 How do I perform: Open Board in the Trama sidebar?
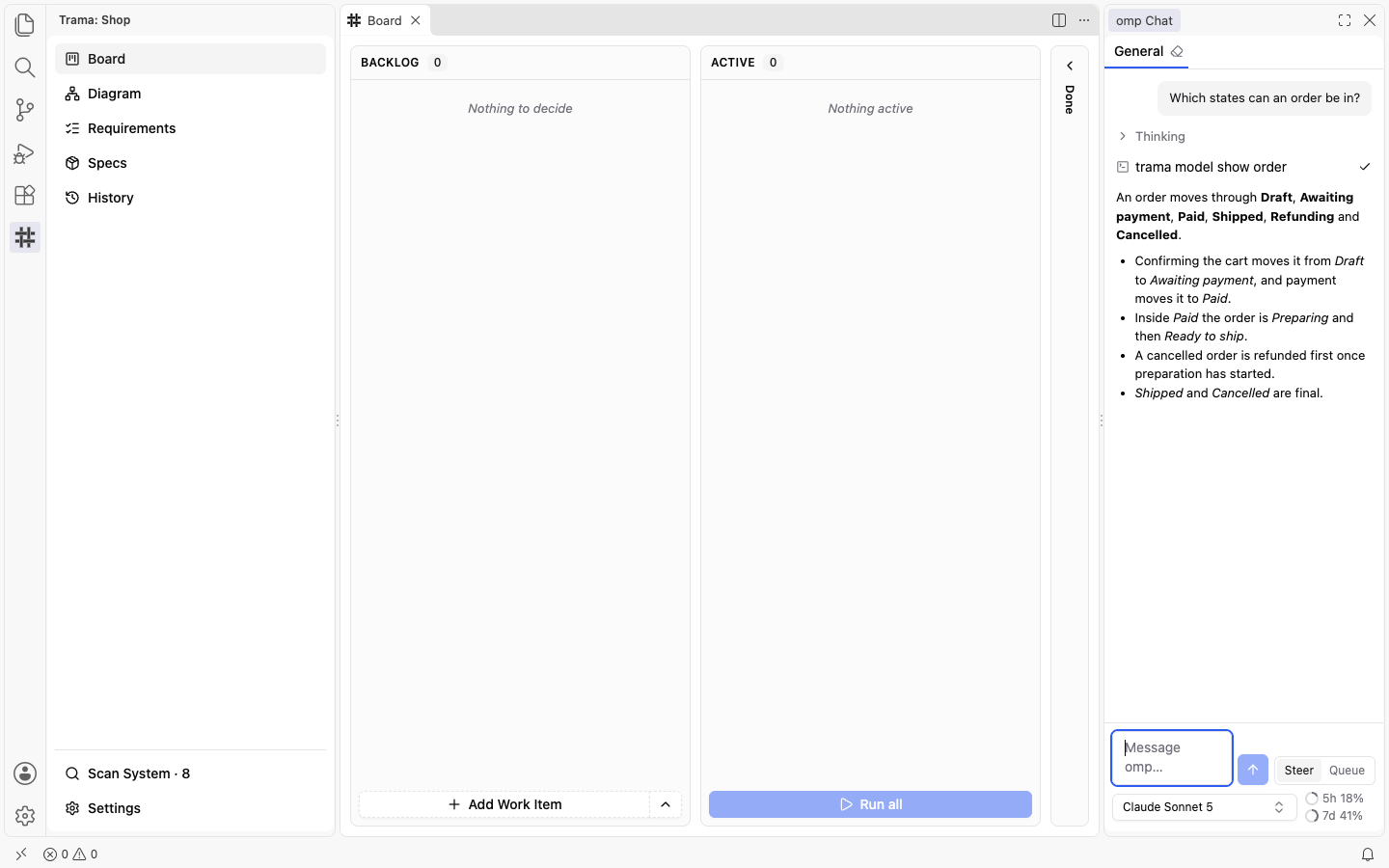(x=190, y=59)
